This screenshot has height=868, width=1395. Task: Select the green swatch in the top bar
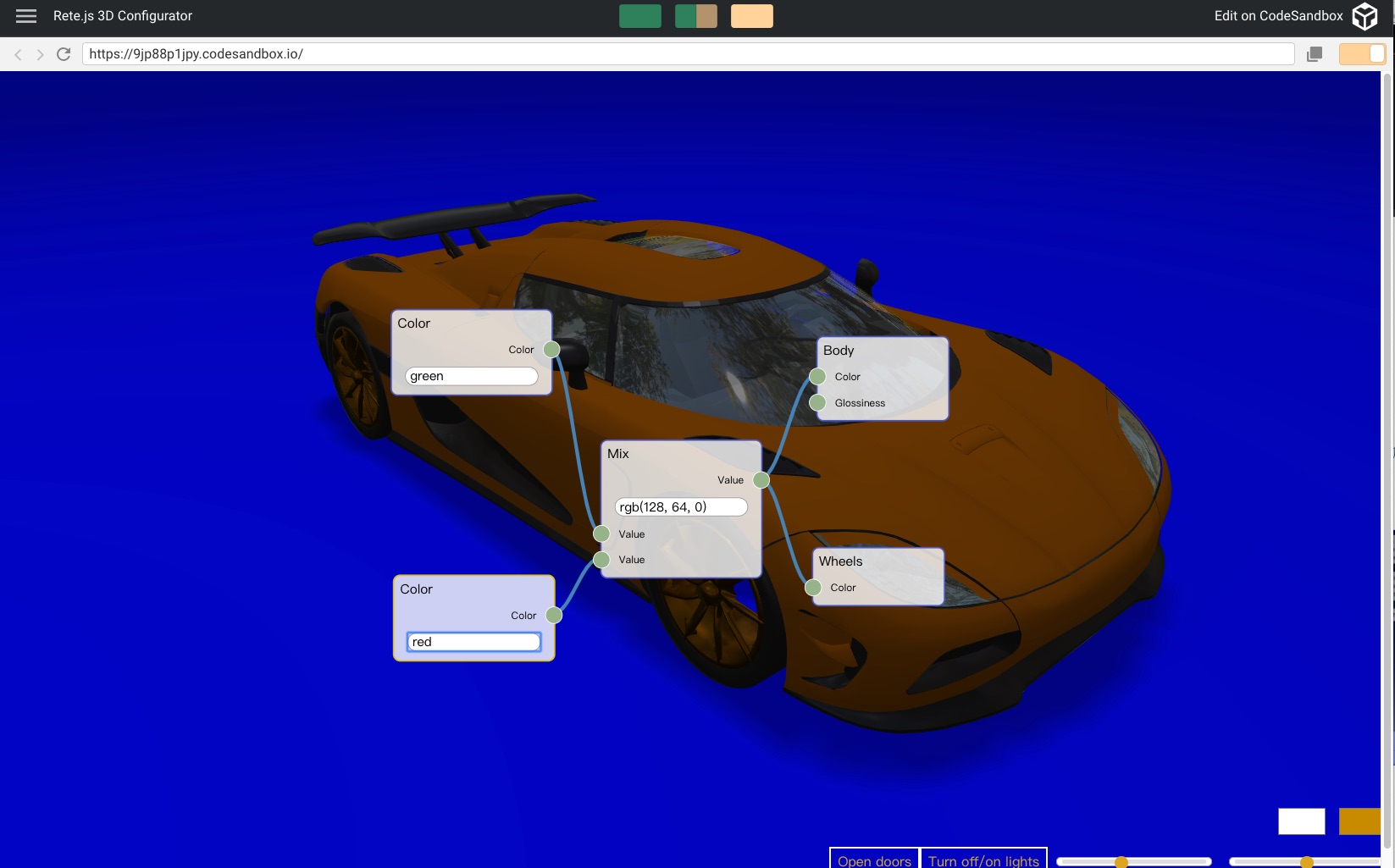point(639,16)
